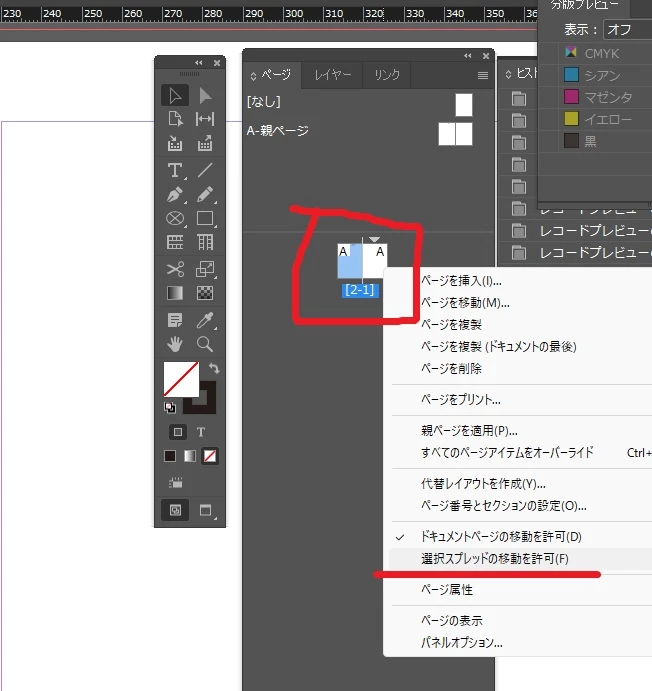Set formatting affects text
This screenshot has width=652, height=691.
[201, 432]
